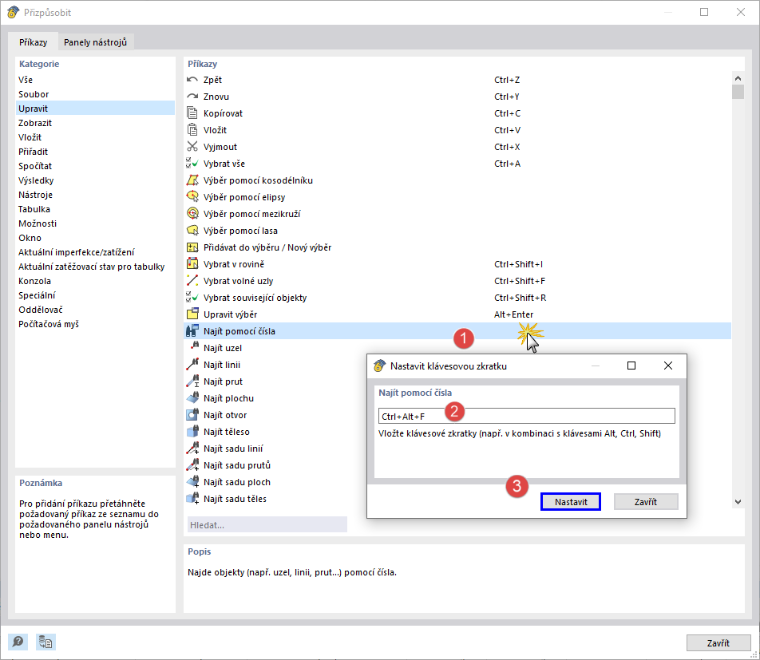Click the Najít linii icon

point(192,364)
